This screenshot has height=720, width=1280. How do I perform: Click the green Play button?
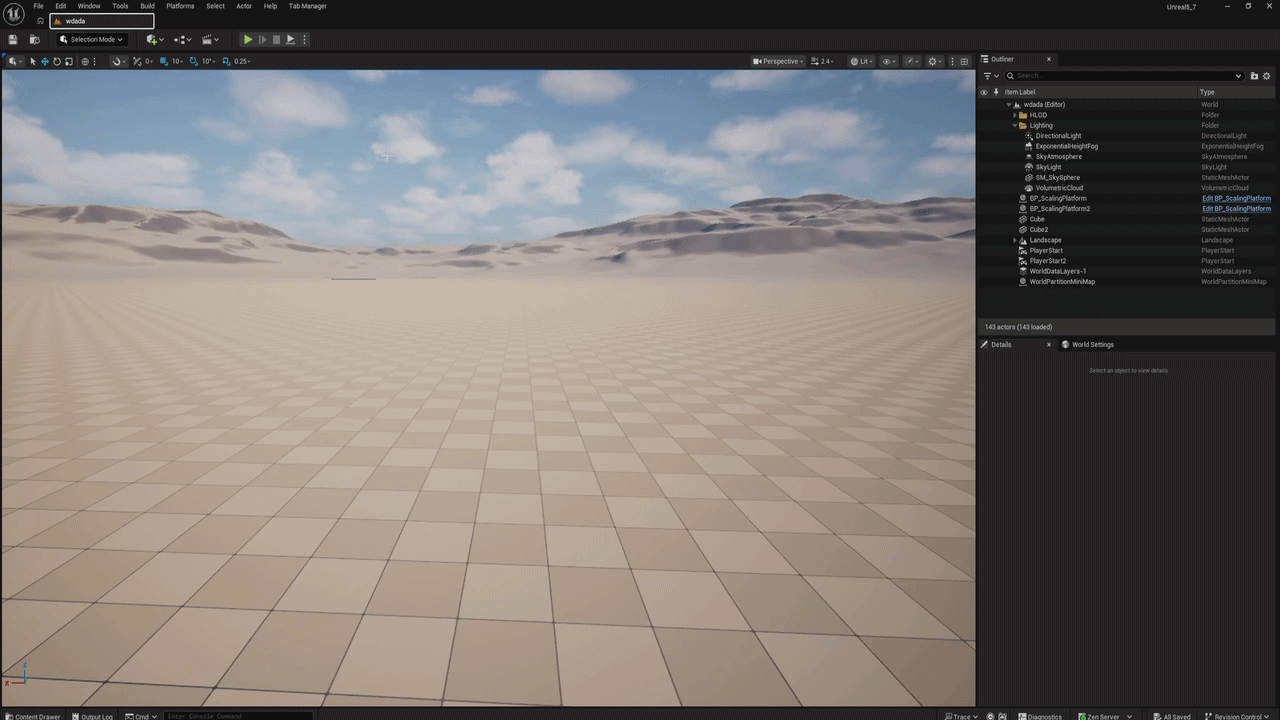(x=248, y=40)
